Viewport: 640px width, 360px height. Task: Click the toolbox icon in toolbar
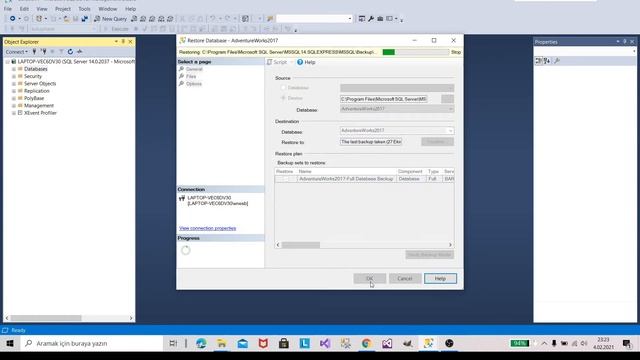pos(380,19)
